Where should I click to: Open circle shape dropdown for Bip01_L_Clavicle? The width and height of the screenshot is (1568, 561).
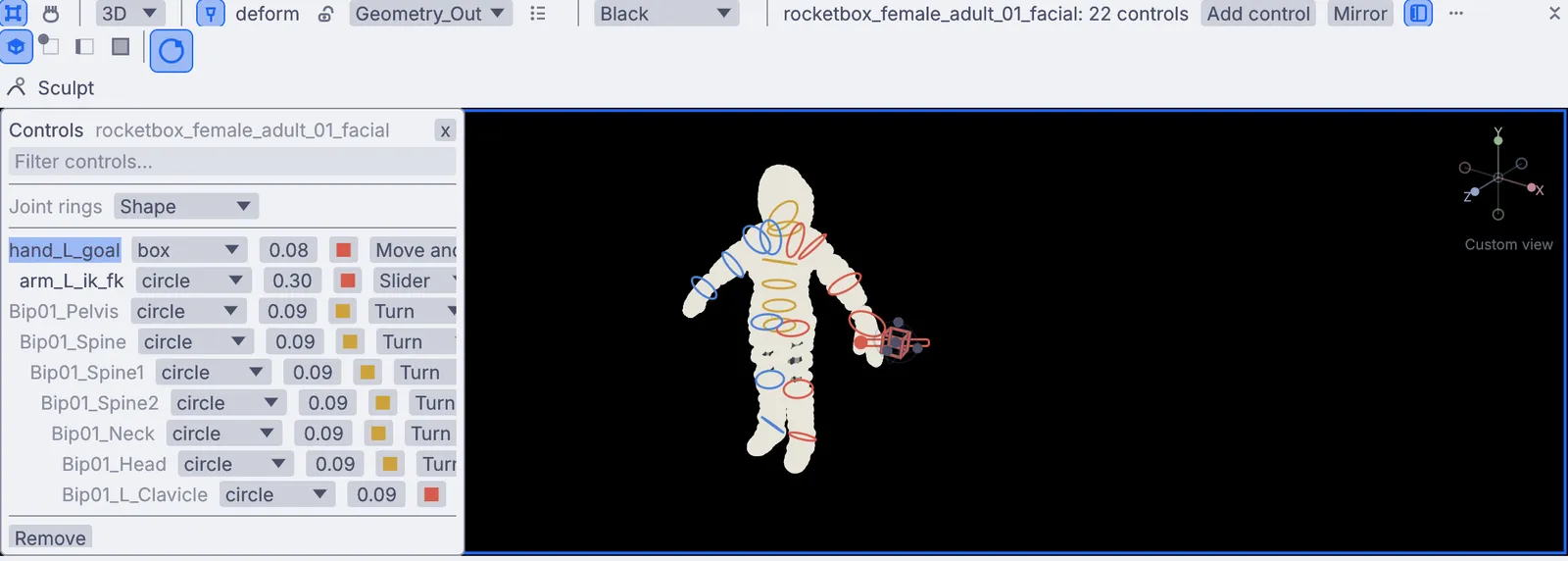(x=276, y=494)
